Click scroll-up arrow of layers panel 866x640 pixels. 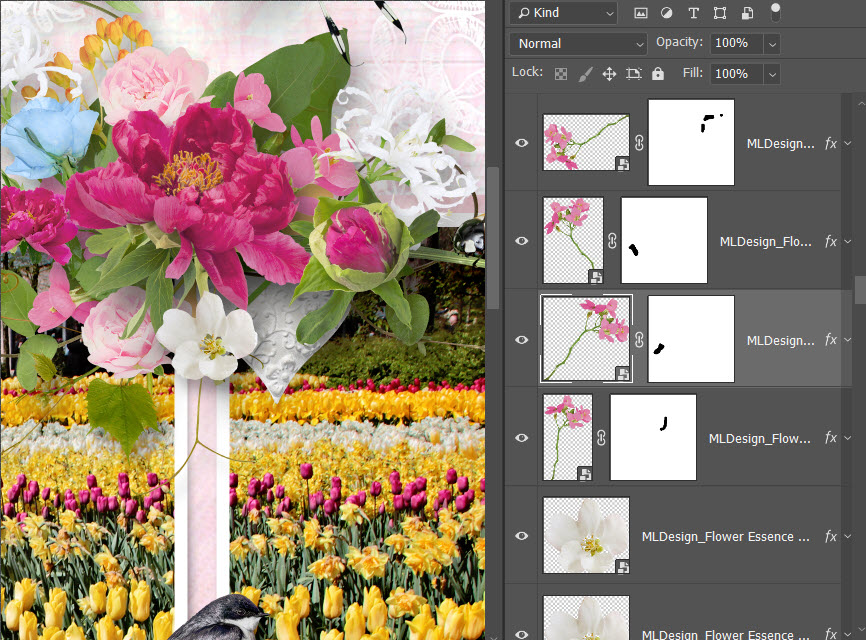click(860, 103)
